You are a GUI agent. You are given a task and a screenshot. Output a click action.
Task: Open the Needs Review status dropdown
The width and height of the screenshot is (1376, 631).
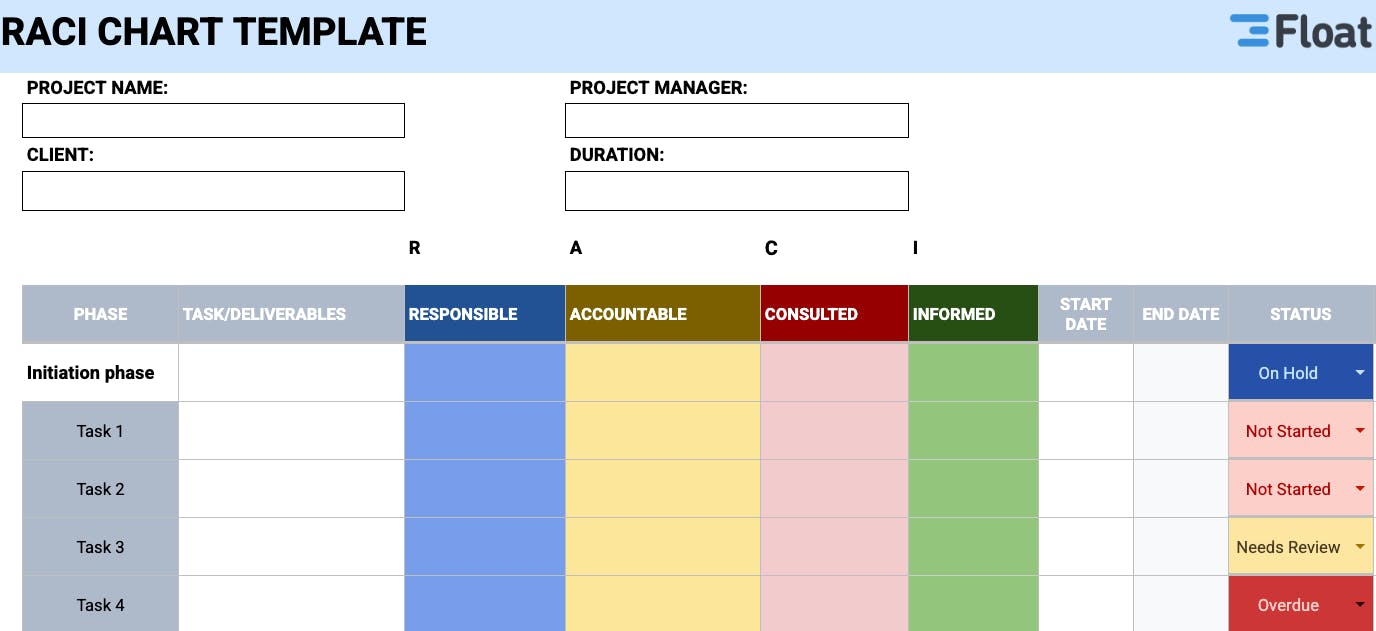(1359, 547)
